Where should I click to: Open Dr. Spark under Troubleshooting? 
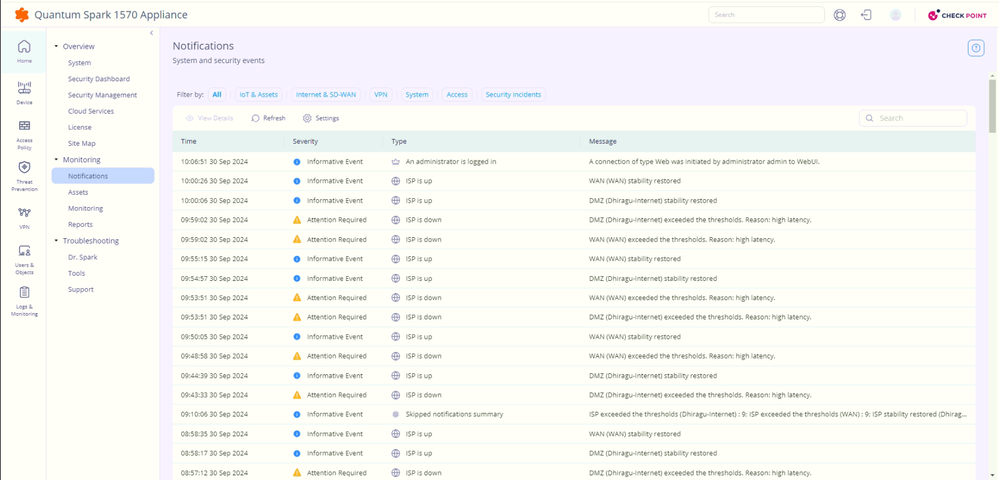pyautogui.click(x=82, y=257)
